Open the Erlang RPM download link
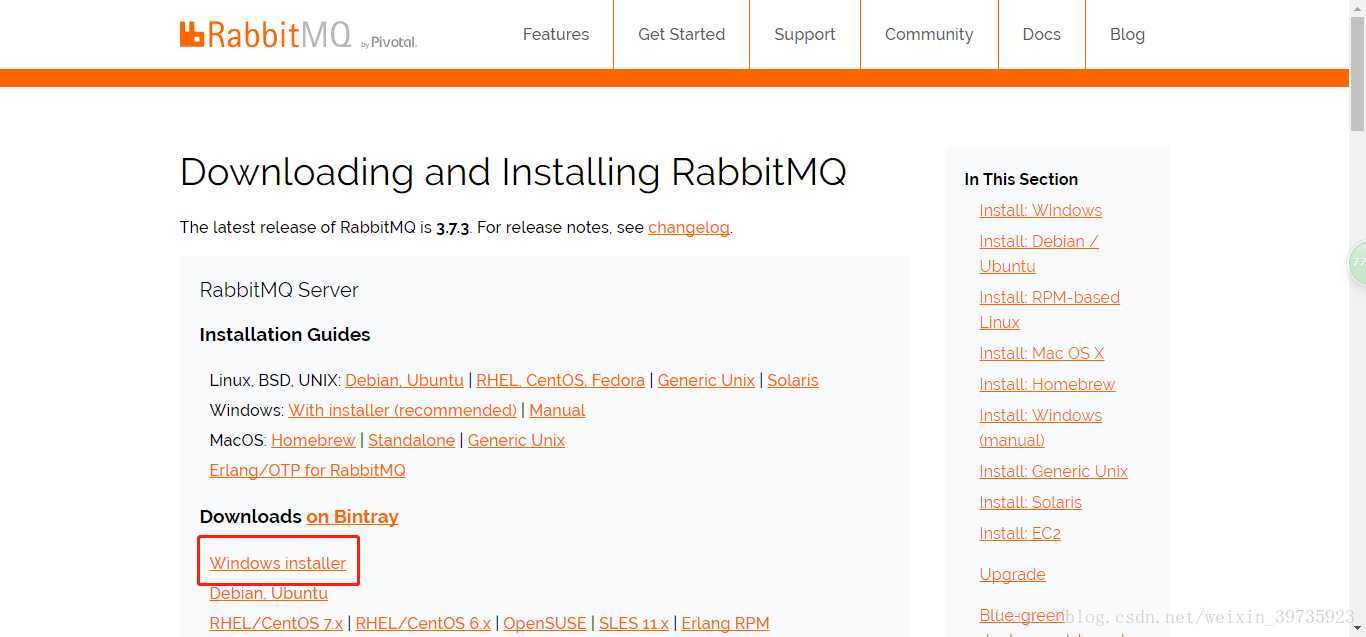The width and height of the screenshot is (1366, 637). 725,623
